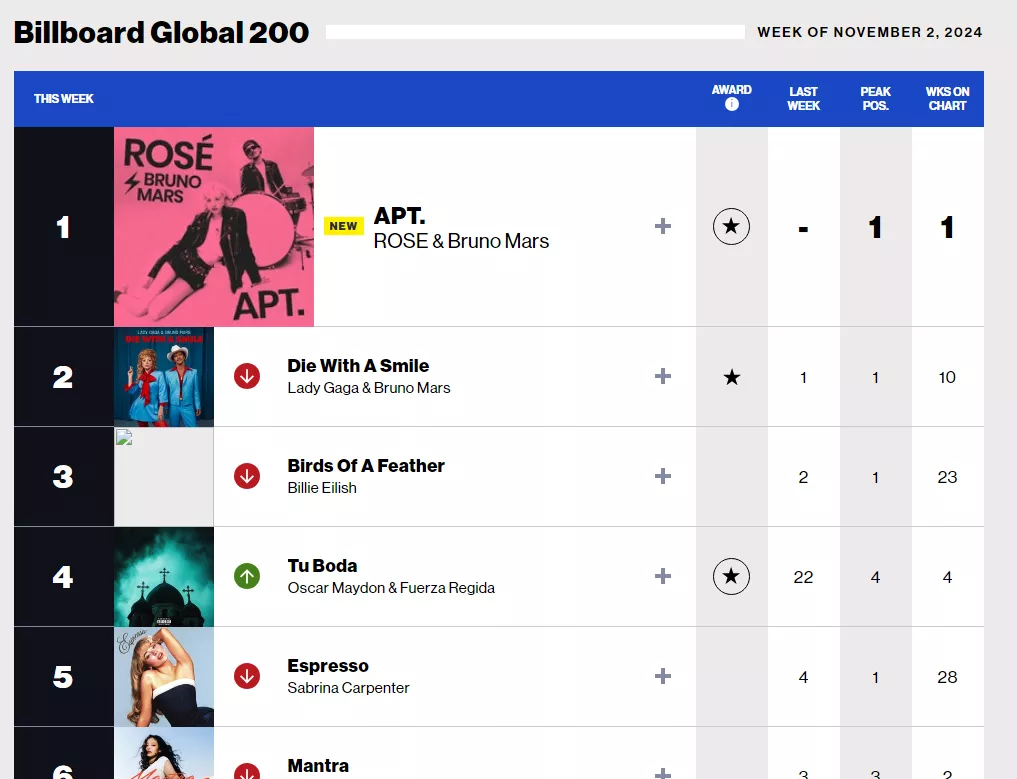The image size is (1017, 779).
Task: Click the Billie Eilish artist name
Action: click(322, 488)
